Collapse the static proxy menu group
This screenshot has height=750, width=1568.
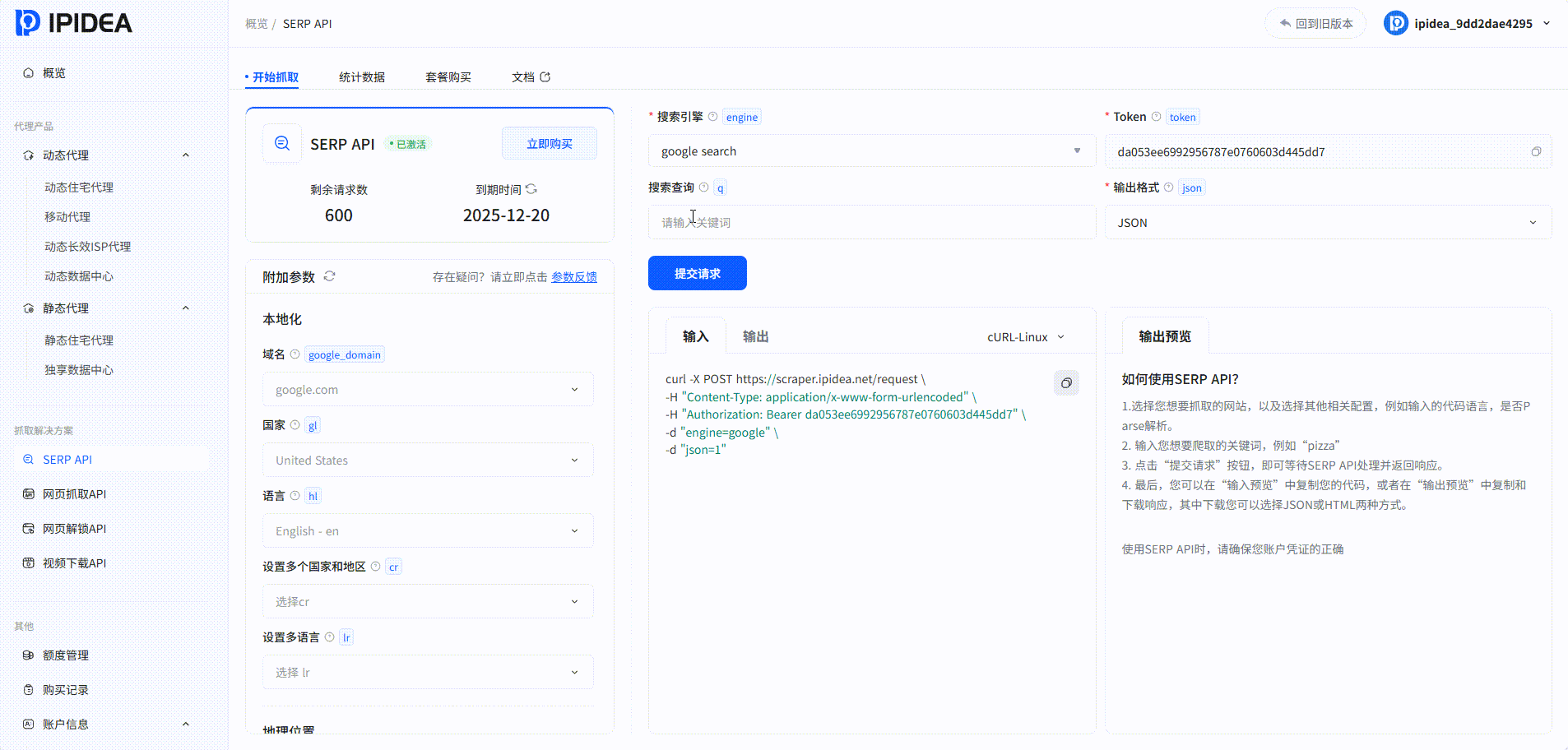186,308
